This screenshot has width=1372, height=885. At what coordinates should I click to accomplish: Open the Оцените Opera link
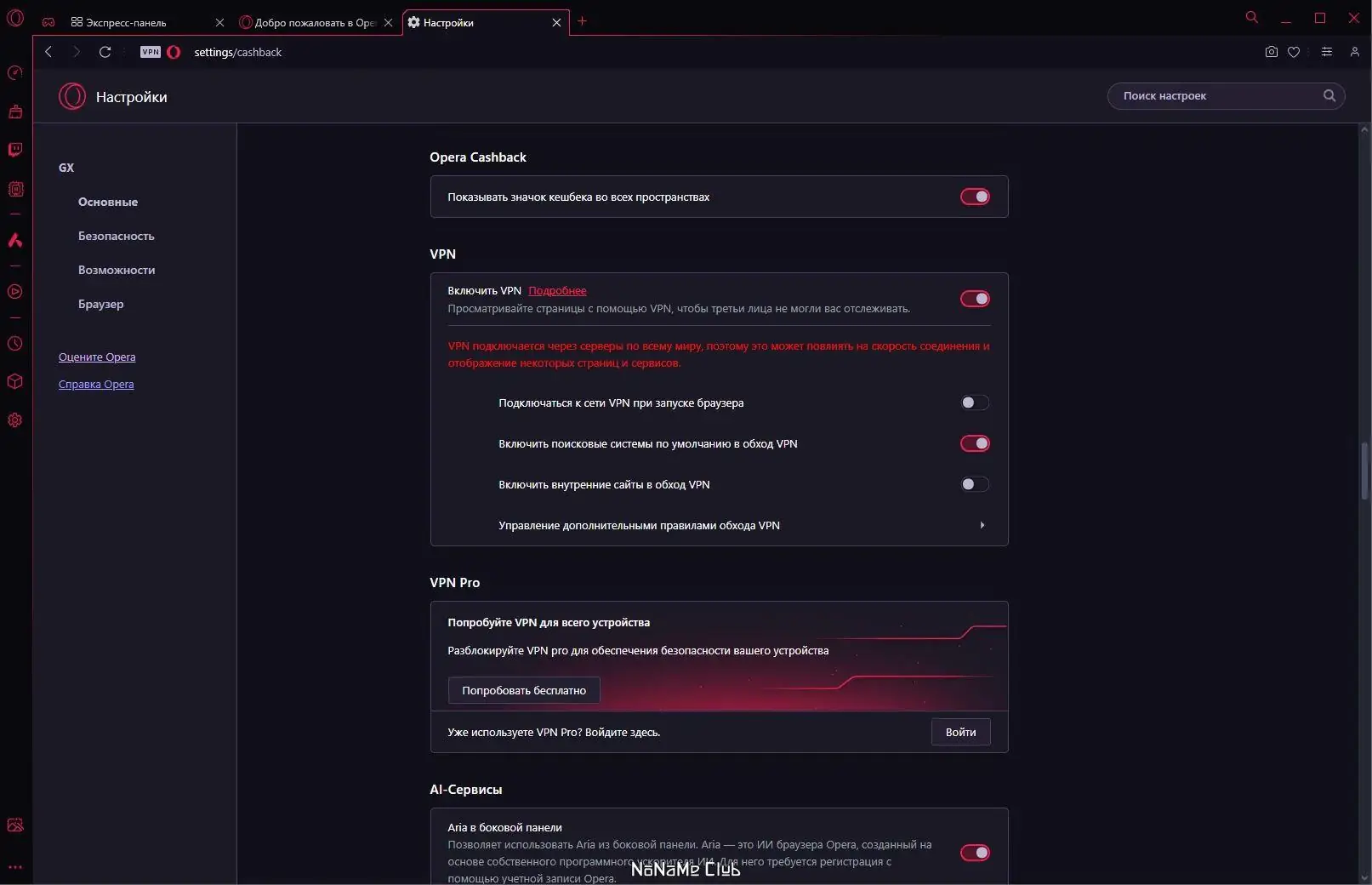coord(97,357)
